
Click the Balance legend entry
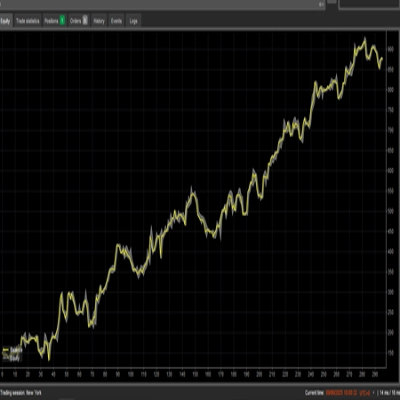pyautogui.click(x=12, y=350)
